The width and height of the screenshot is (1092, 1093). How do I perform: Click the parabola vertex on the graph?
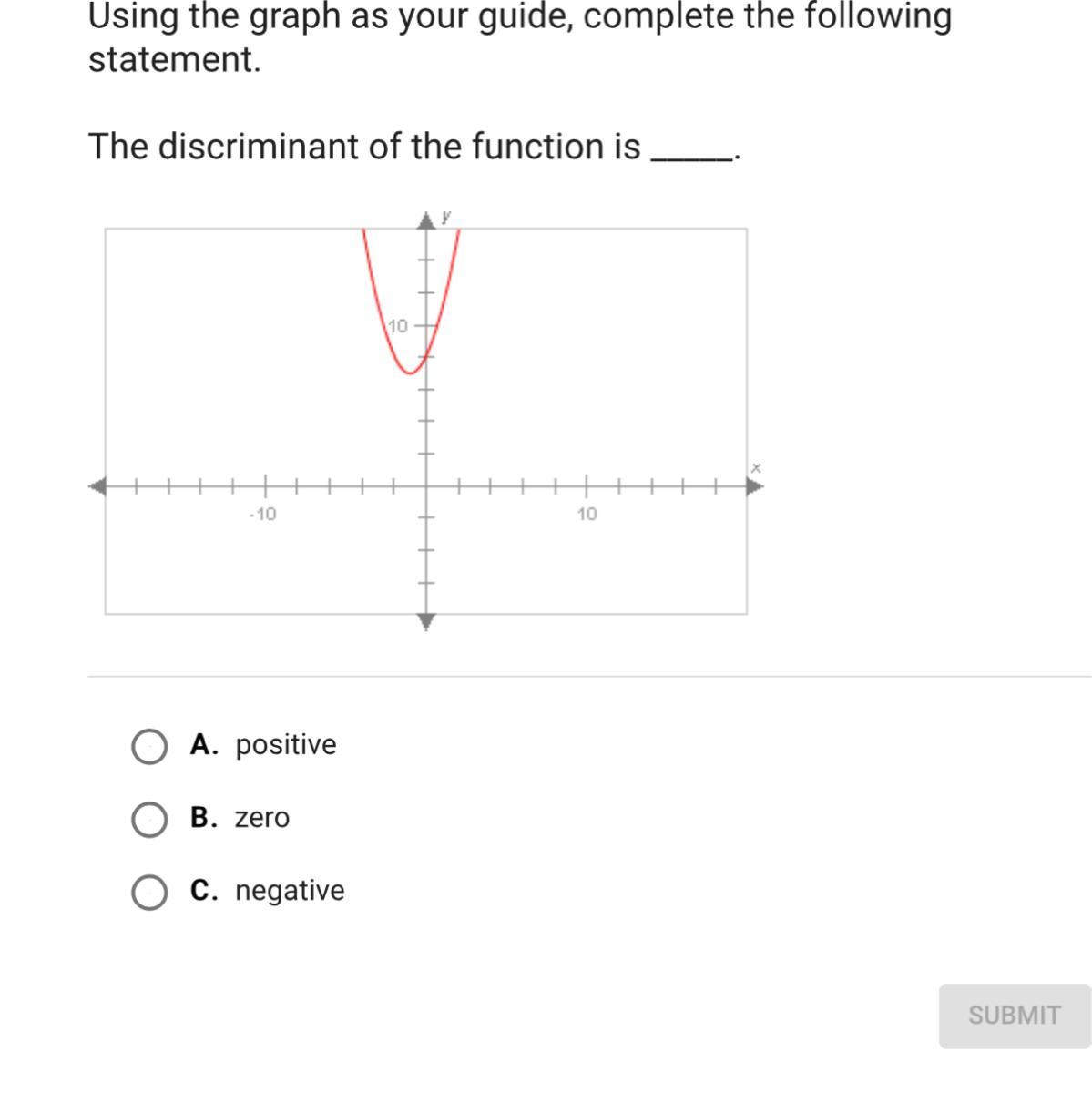click(x=410, y=372)
